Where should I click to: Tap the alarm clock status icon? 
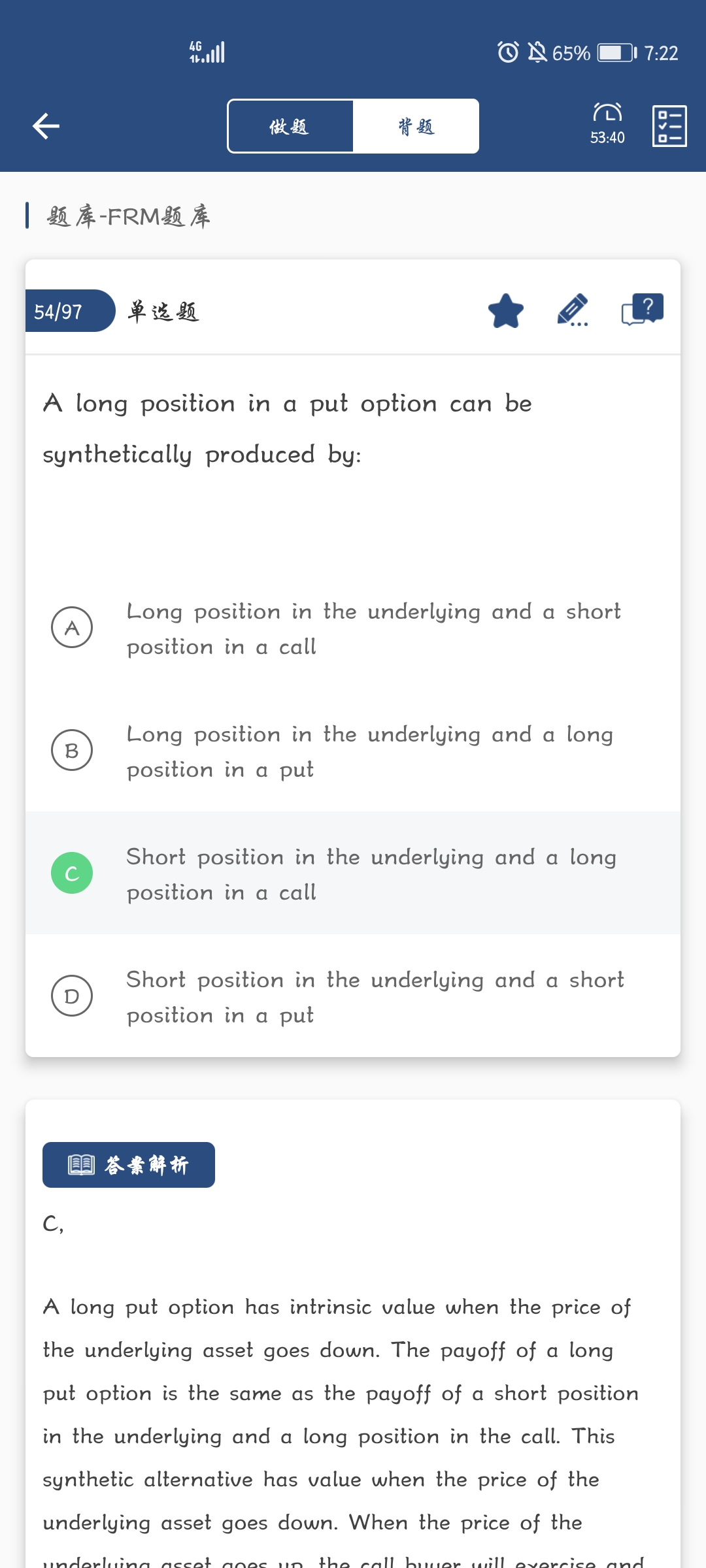click(508, 52)
